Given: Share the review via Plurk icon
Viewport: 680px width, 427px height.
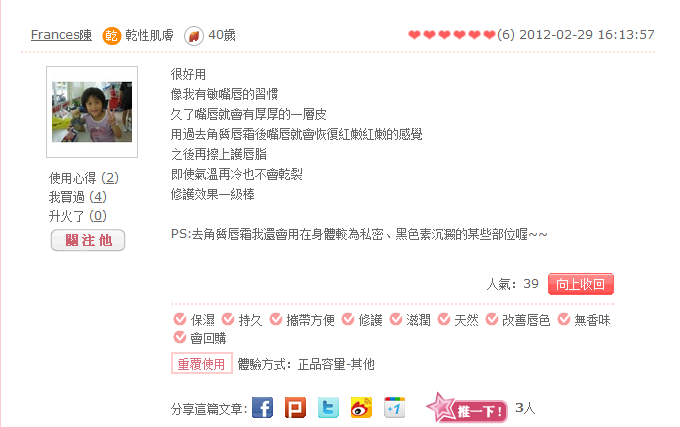Looking at the screenshot, I should [295, 407].
